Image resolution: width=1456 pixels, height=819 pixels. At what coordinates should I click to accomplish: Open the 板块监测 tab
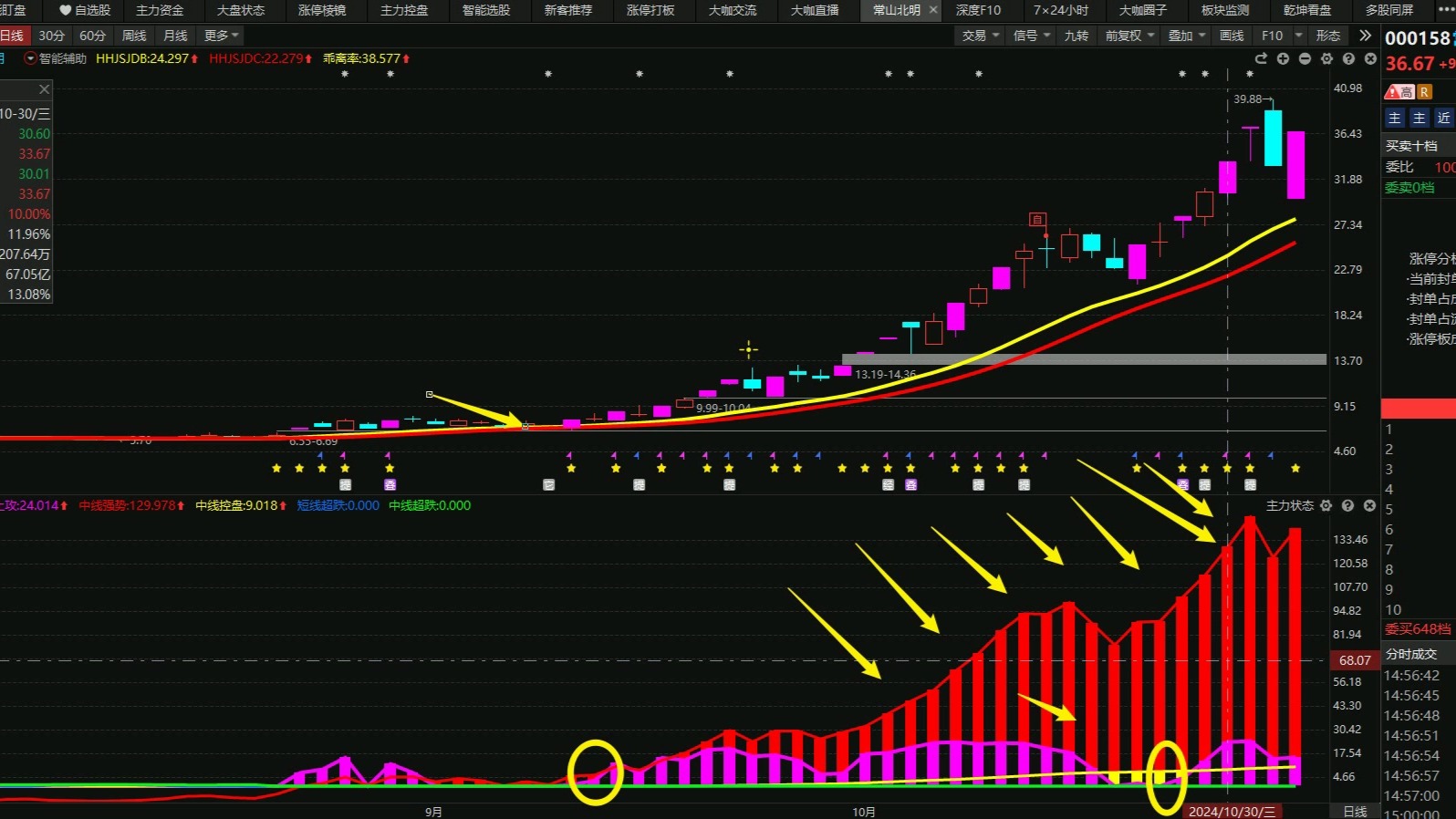(1225, 10)
